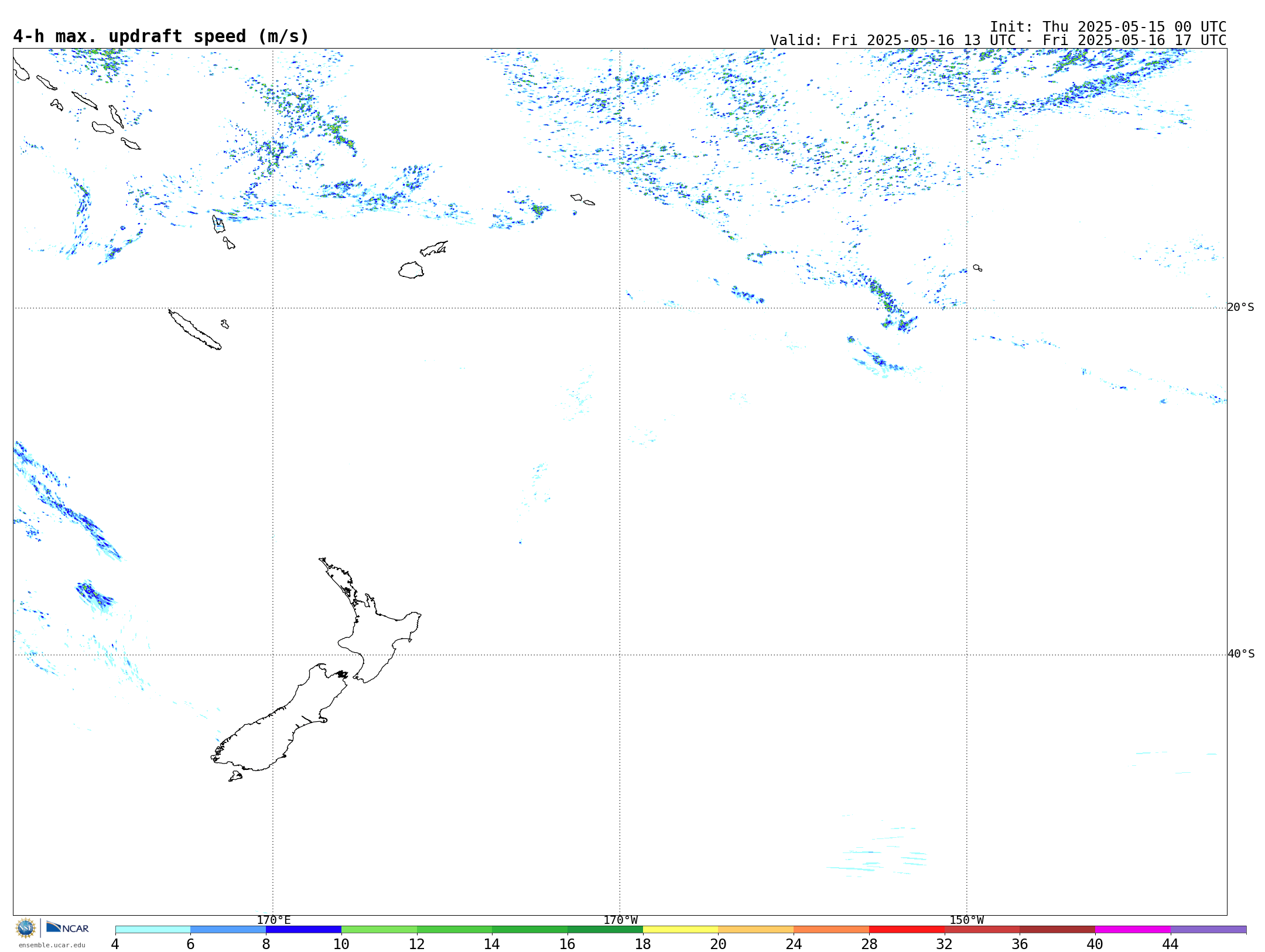Click the 150°W longitude label
Screen dimensions: 1265x952
tap(966, 920)
